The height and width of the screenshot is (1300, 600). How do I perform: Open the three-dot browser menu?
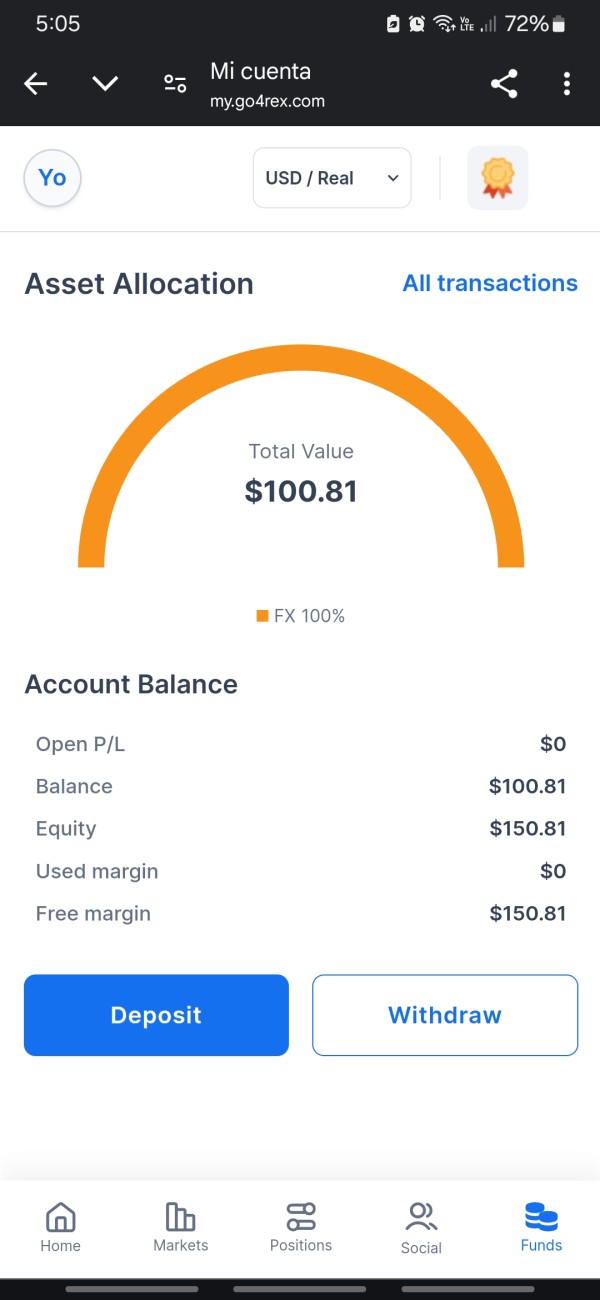pyautogui.click(x=566, y=84)
